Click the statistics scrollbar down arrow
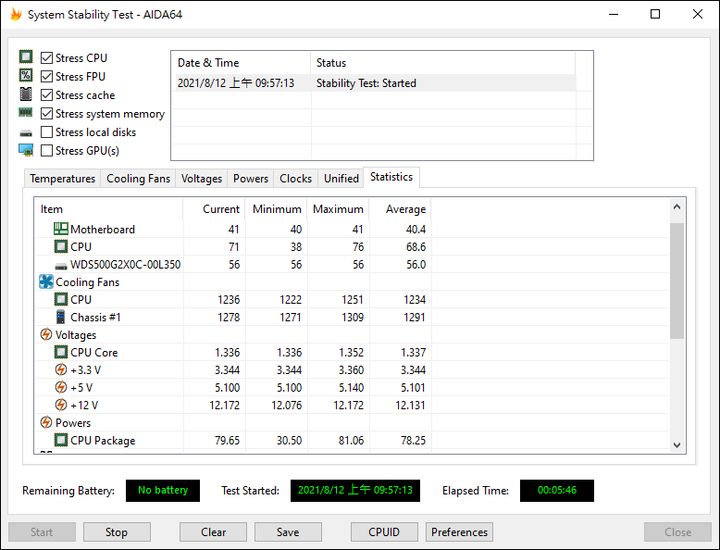 [x=677, y=444]
